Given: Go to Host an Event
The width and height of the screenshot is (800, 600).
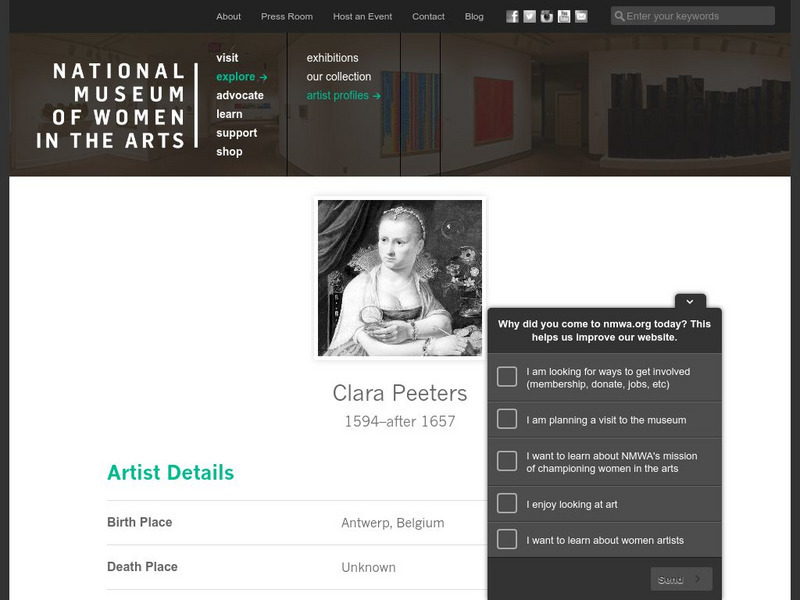Looking at the screenshot, I should [362, 16].
